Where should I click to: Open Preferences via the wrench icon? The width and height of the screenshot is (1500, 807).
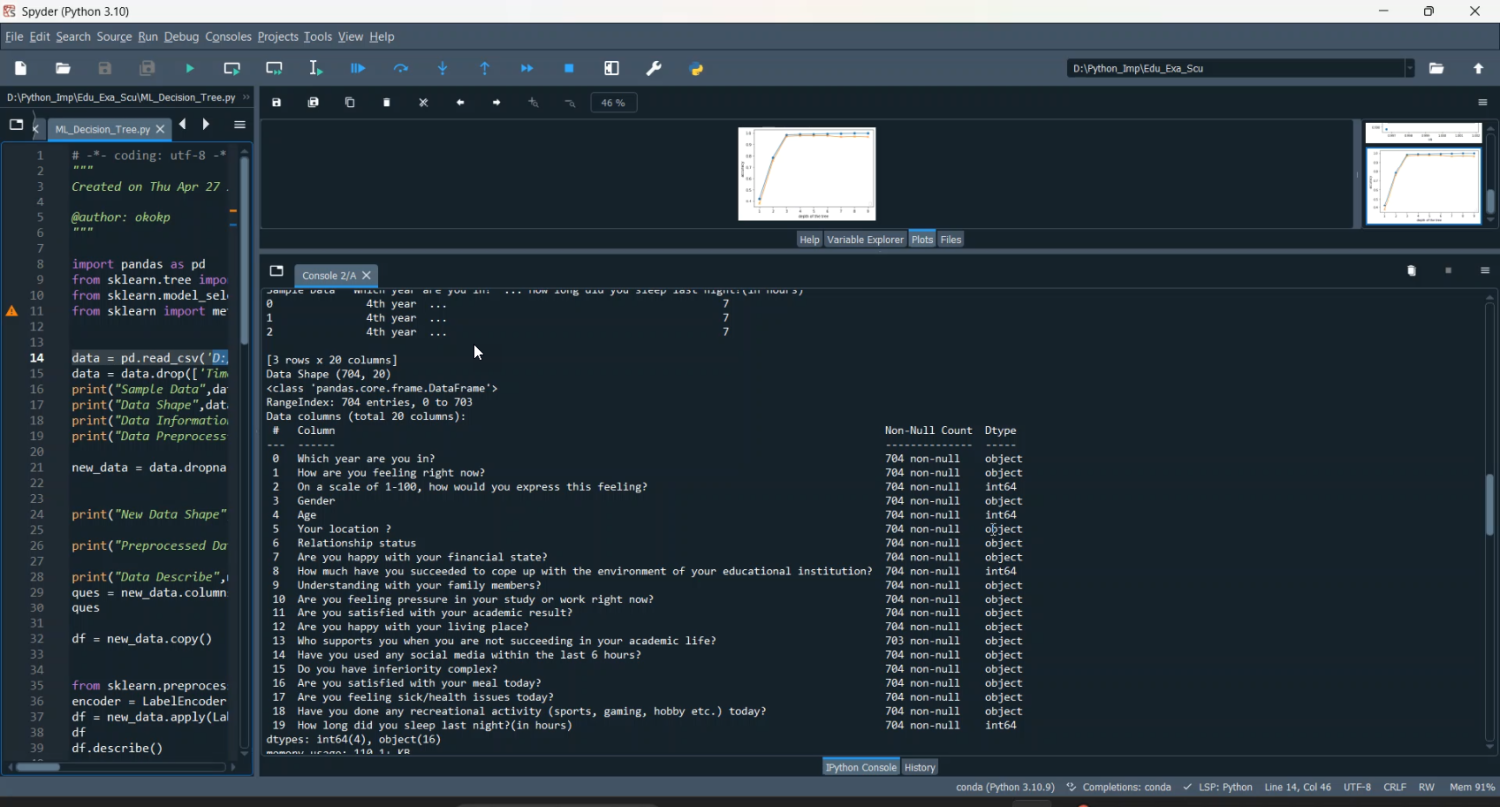654,69
